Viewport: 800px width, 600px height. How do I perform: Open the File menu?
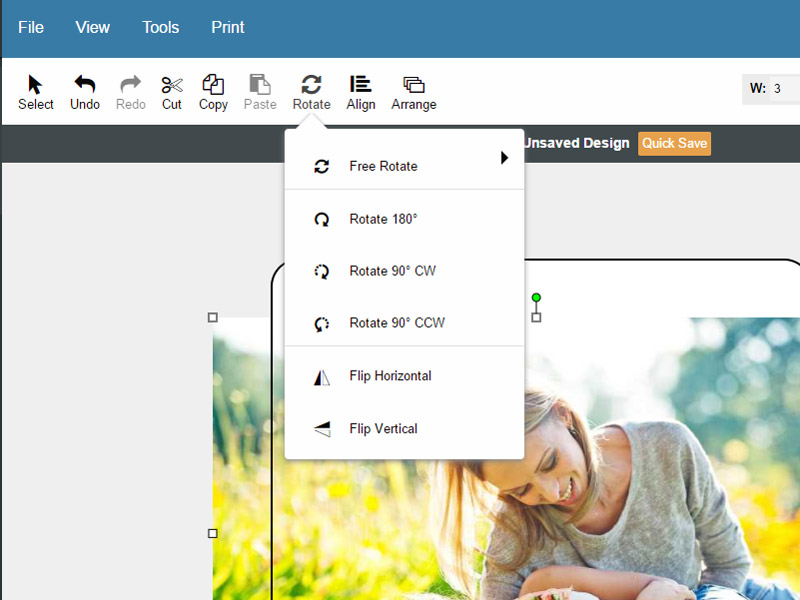pos(31,27)
